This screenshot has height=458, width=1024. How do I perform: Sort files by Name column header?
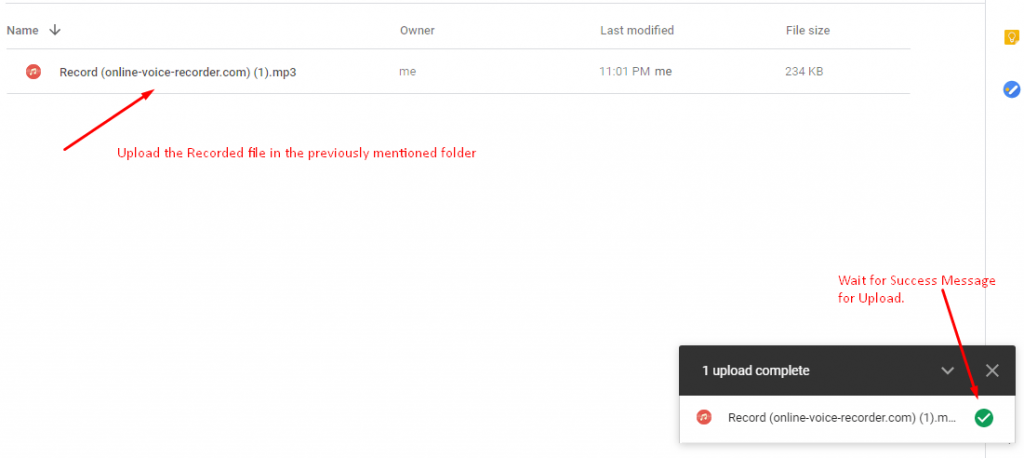[23, 30]
